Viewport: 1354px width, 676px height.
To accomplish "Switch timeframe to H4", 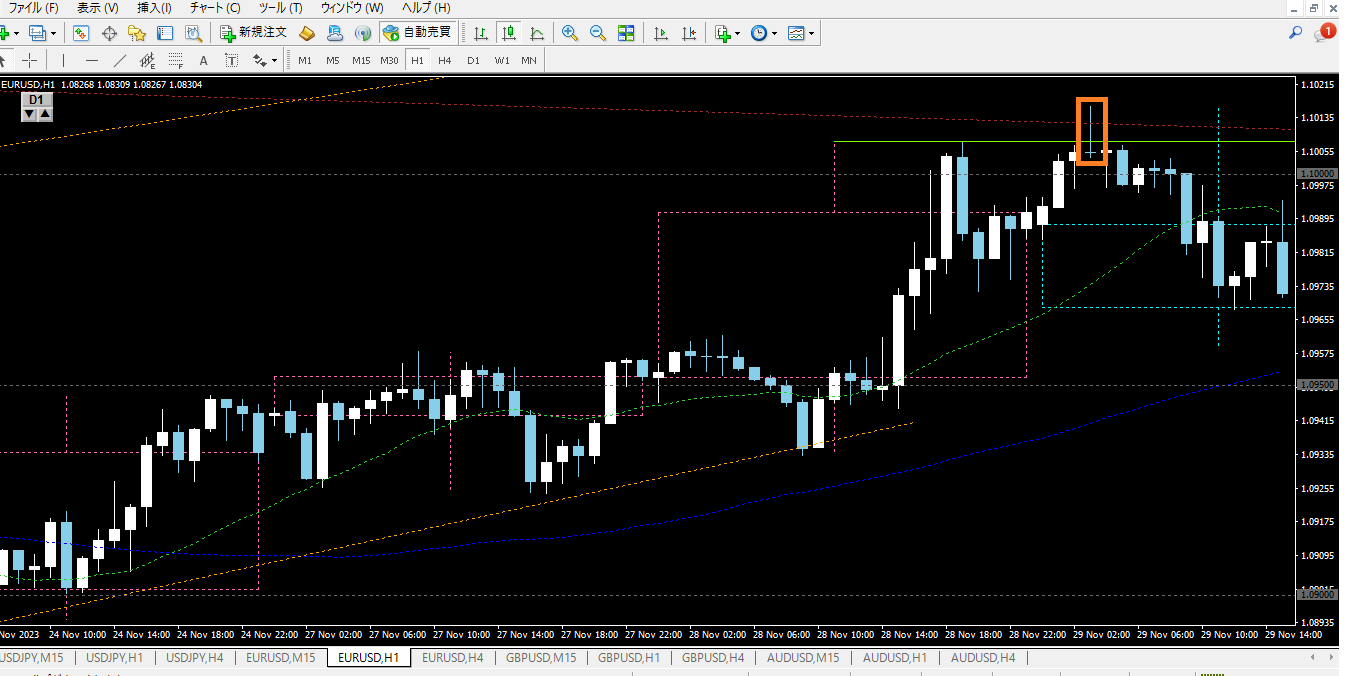I will [x=445, y=60].
